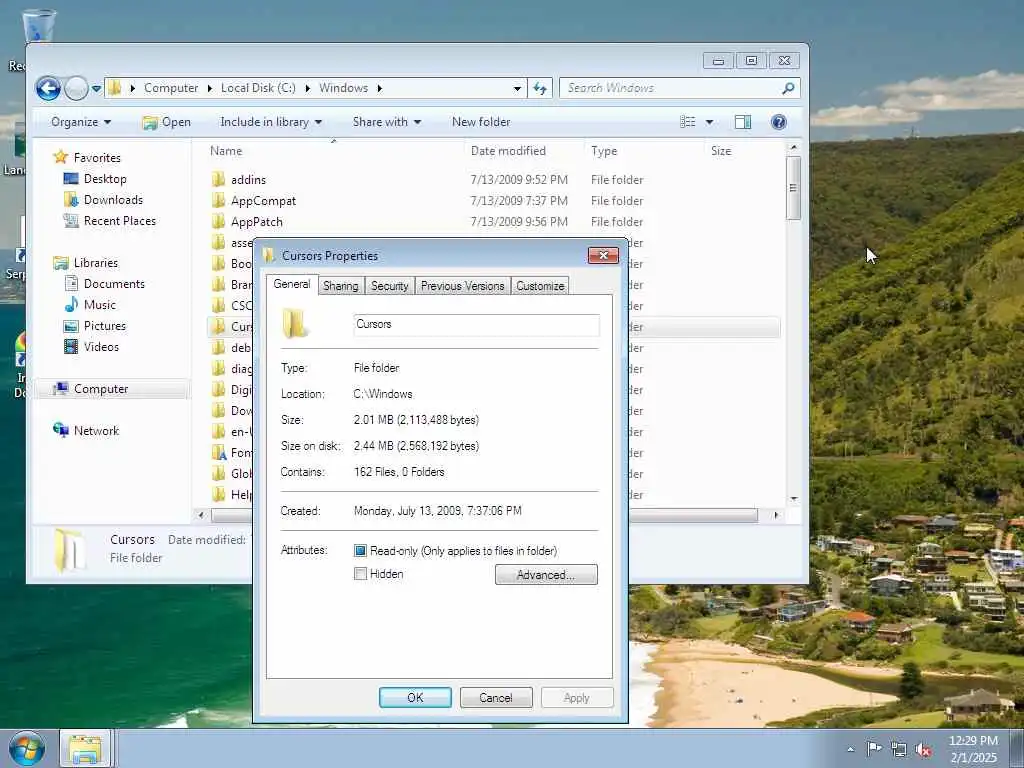Expand the Include in library menu
Screen dimensions: 1024x768
271,122
